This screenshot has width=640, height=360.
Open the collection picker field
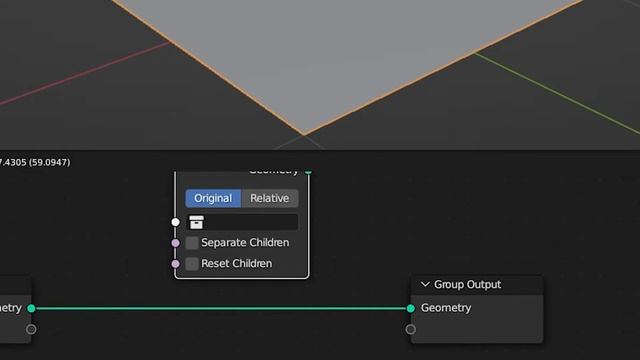tap(242, 222)
